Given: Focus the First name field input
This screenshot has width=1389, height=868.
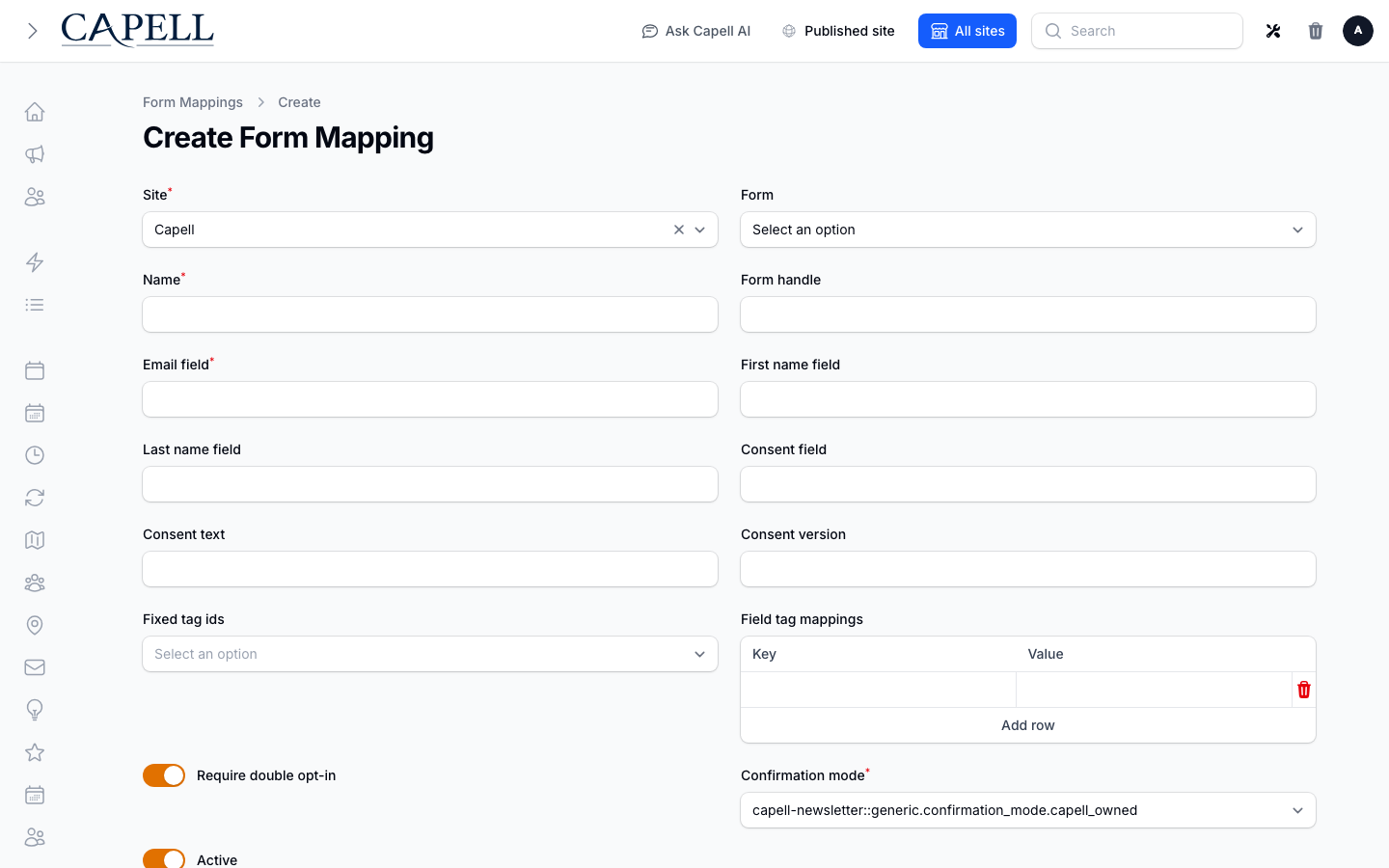Looking at the screenshot, I should [x=1028, y=399].
